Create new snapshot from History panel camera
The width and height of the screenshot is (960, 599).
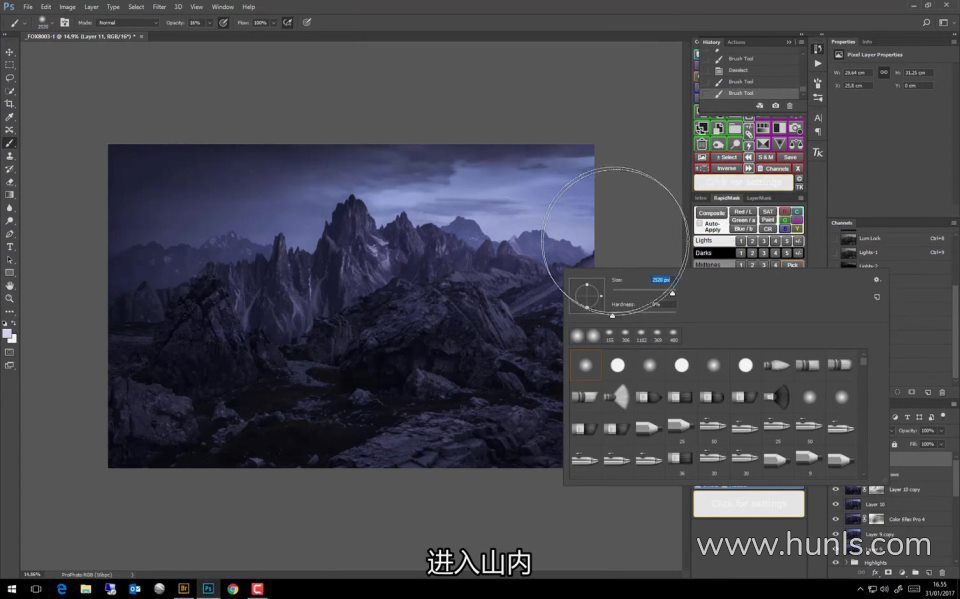(775, 105)
